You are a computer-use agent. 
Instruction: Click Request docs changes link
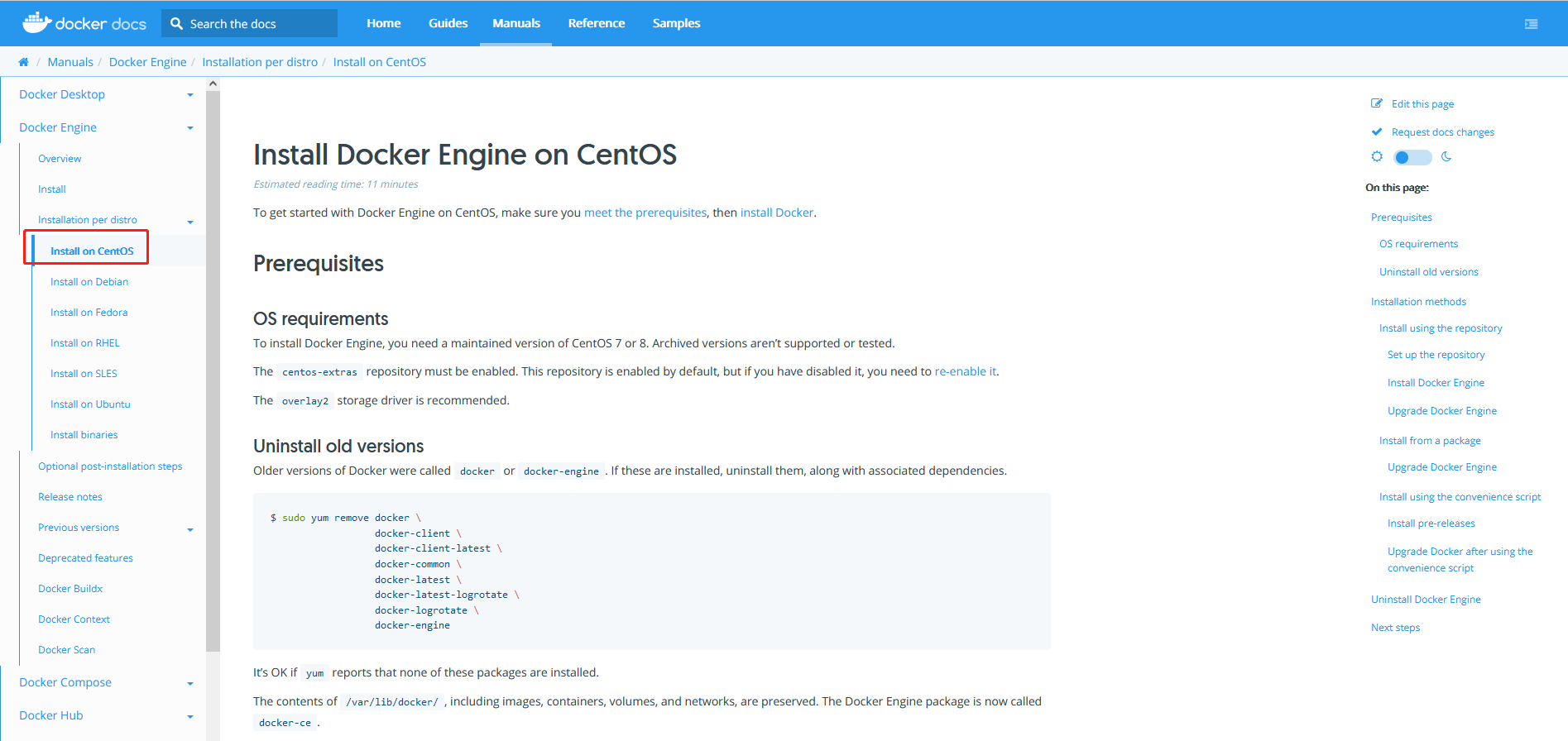tap(1443, 132)
